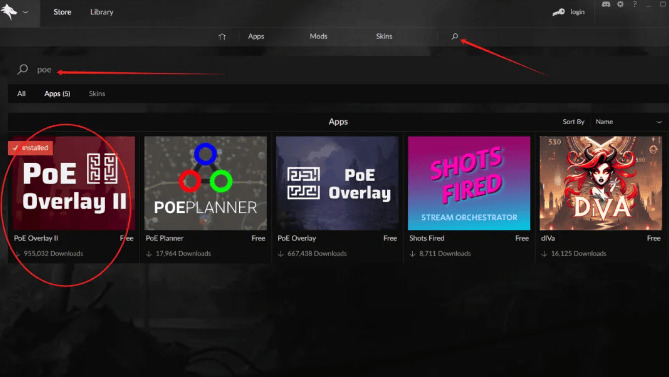Screen dimensions: 669x377
Task: Click the download icon under PoE Overlay
Action: coord(281,254)
